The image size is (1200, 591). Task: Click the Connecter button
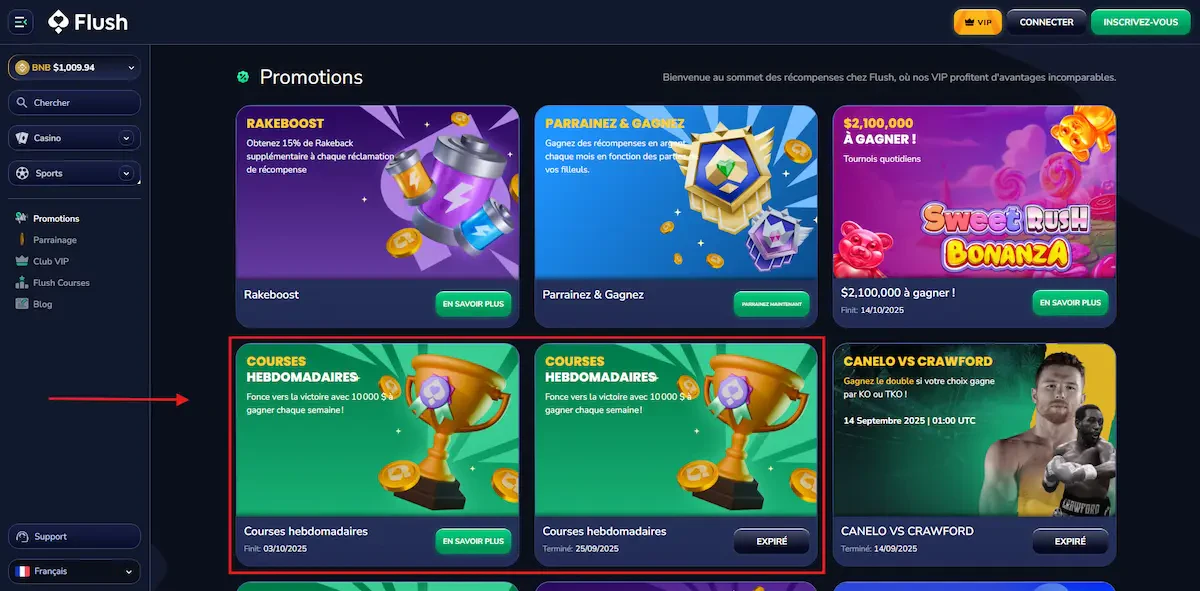[x=1046, y=22]
